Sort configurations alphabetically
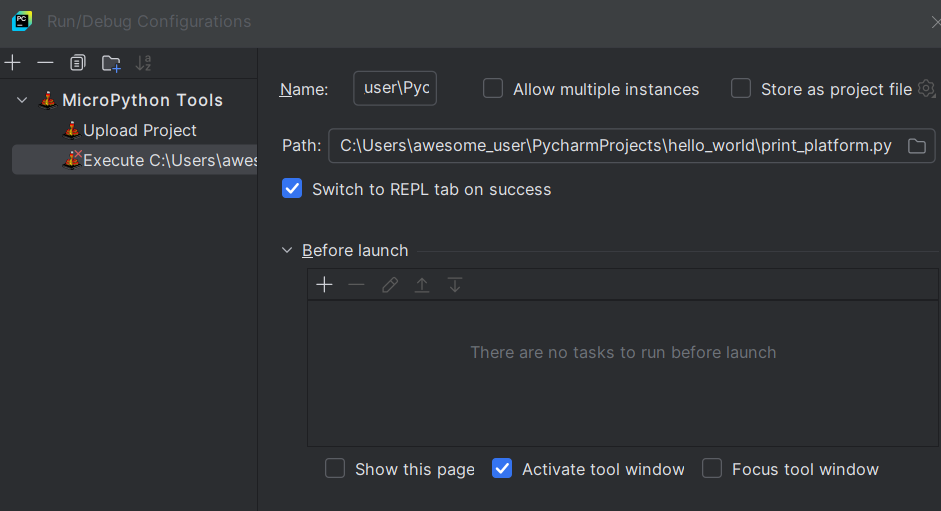941x511 pixels. [x=143, y=63]
